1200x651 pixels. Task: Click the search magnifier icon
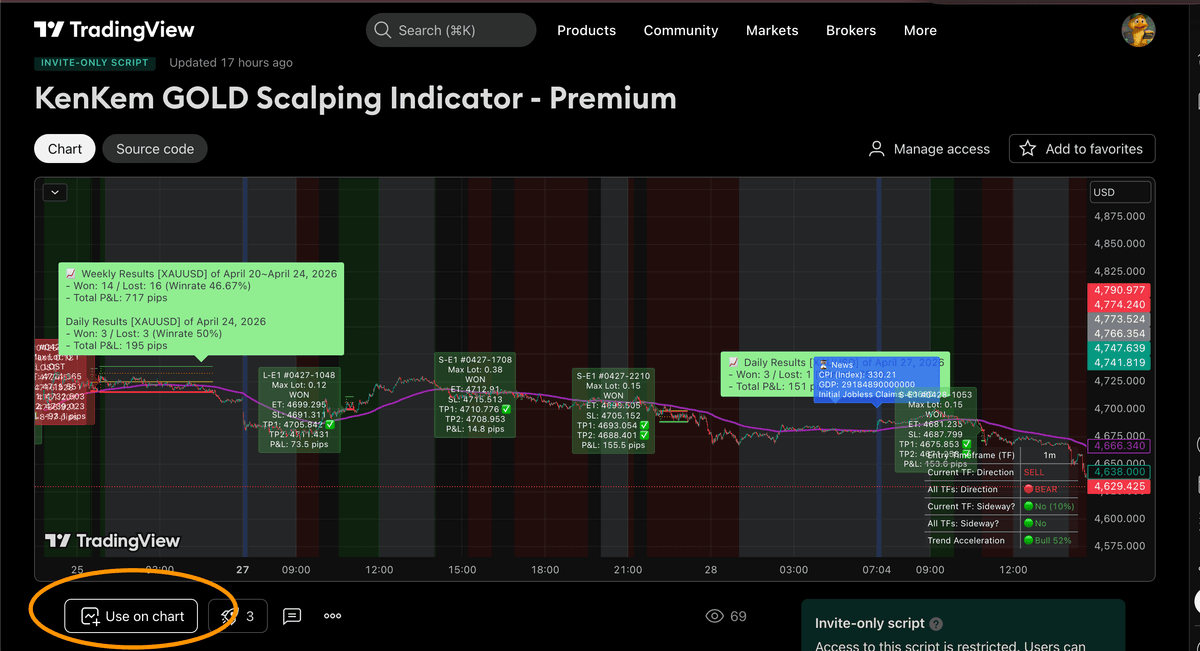(382, 30)
